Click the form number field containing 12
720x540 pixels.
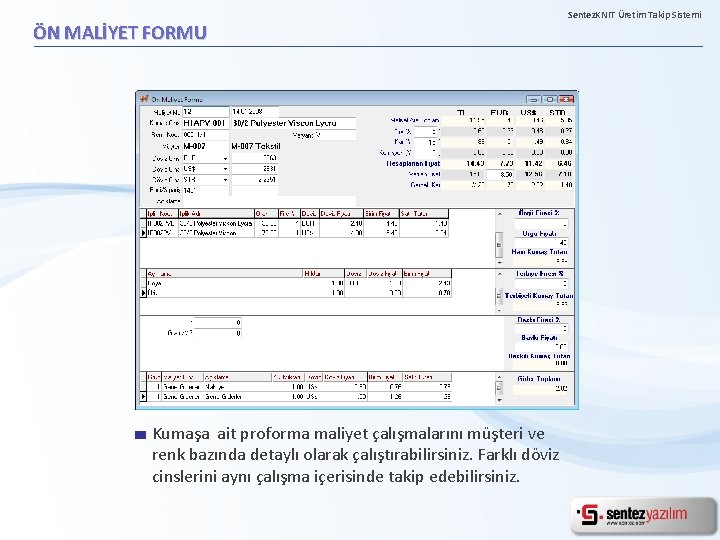(206, 112)
